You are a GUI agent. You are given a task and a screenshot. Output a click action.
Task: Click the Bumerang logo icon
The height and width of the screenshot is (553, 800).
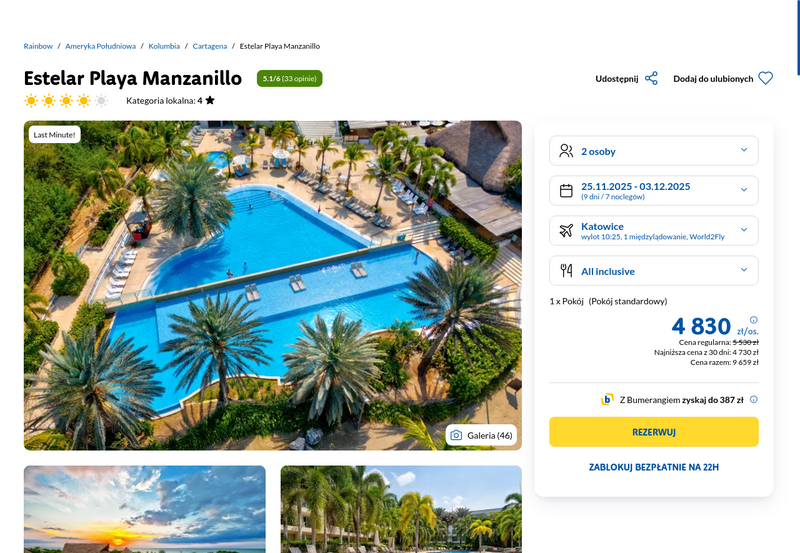click(607, 399)
